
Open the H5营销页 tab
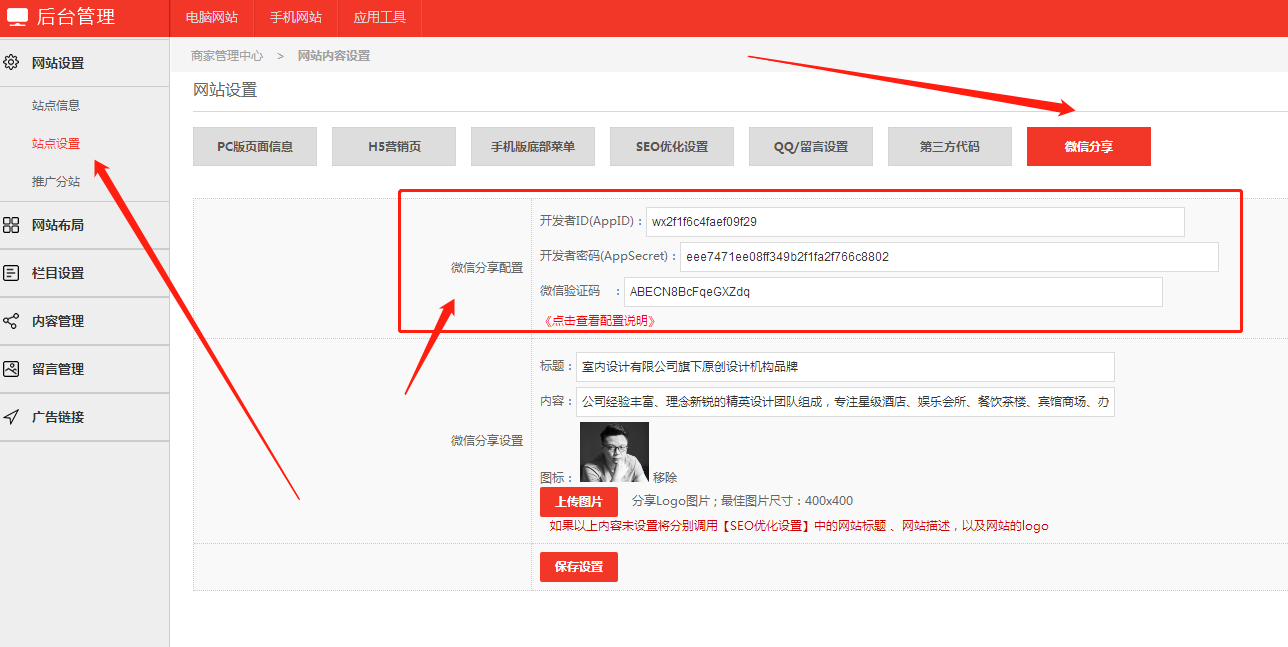(x=394, y=147)
